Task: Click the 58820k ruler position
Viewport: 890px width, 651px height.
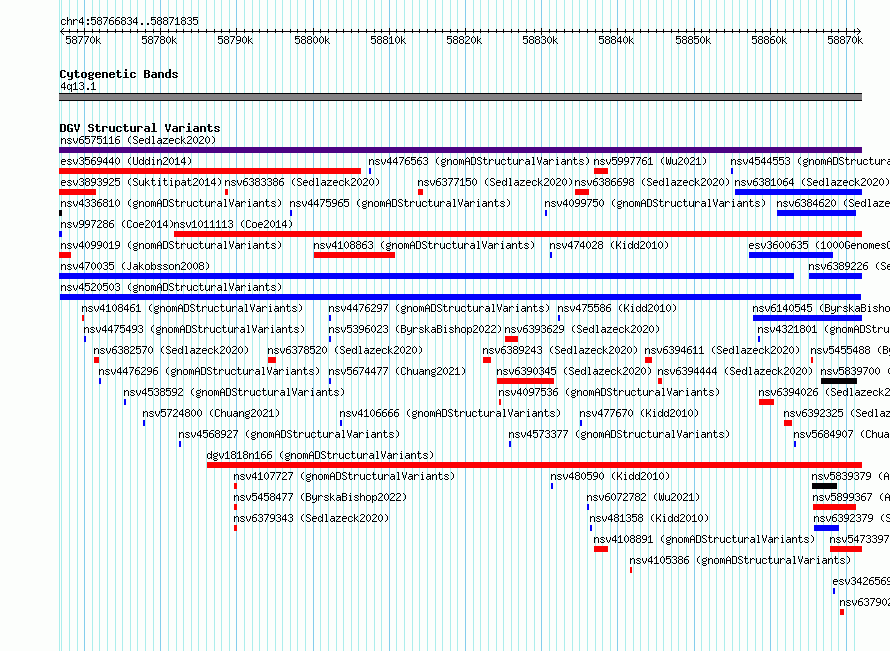Action: pos(464,40)
